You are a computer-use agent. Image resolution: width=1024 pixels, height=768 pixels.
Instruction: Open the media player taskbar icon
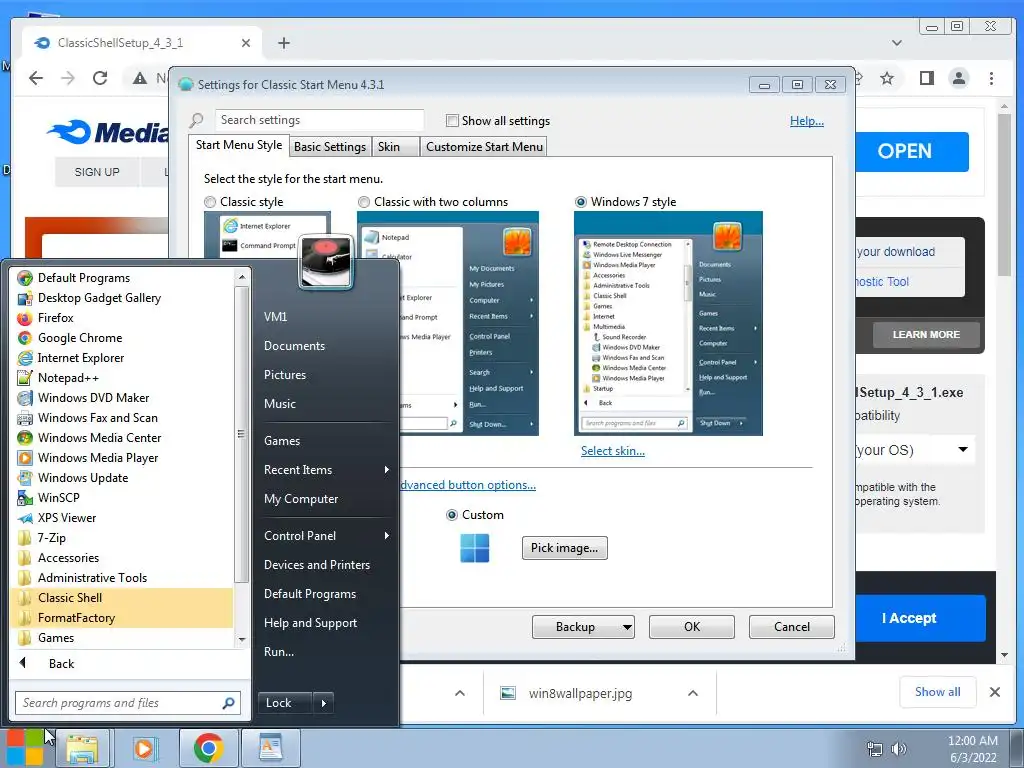pyautogui.click(x=145, y=748)
